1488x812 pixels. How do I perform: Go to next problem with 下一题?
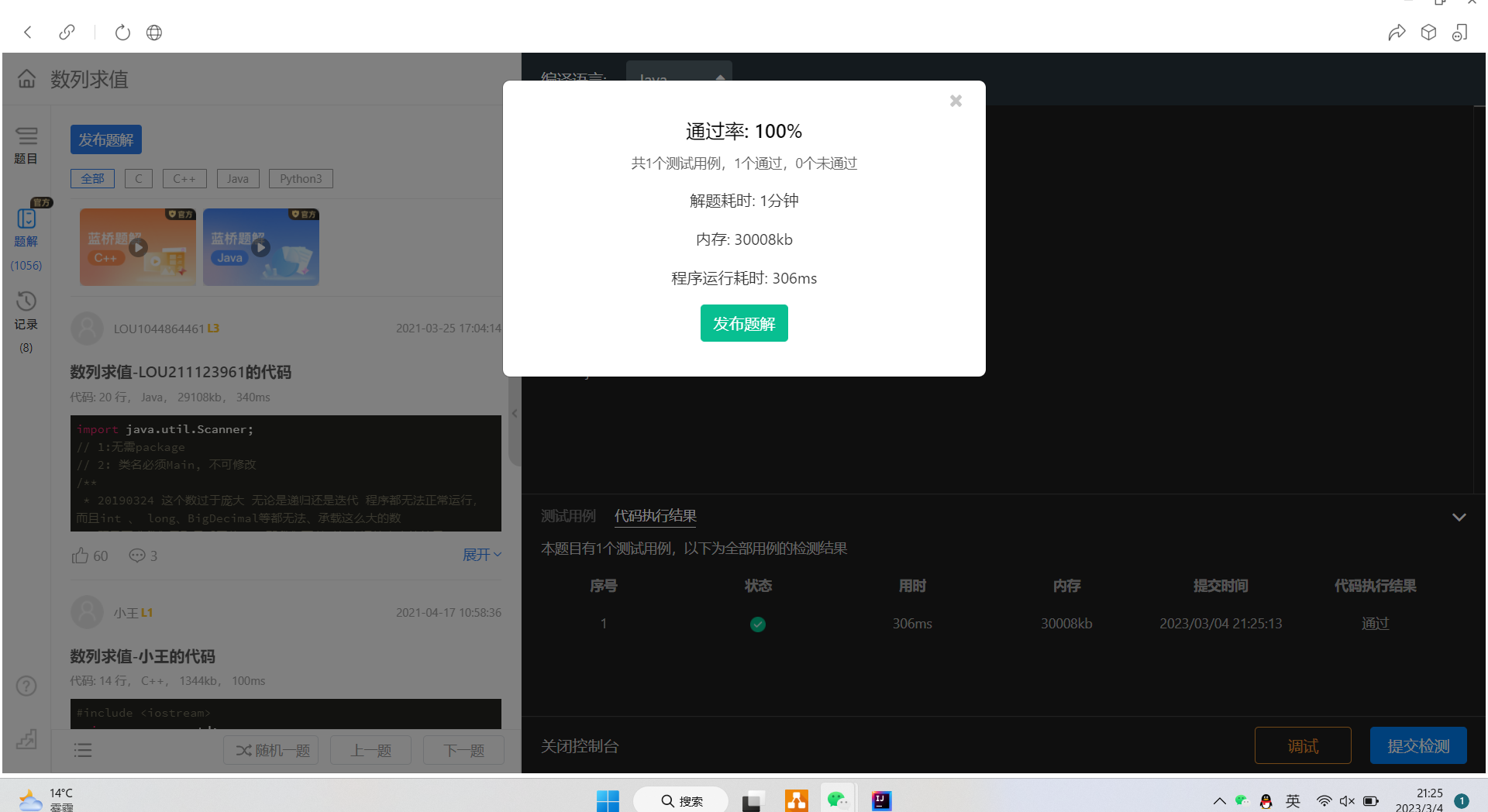click(x=463, y=750)
